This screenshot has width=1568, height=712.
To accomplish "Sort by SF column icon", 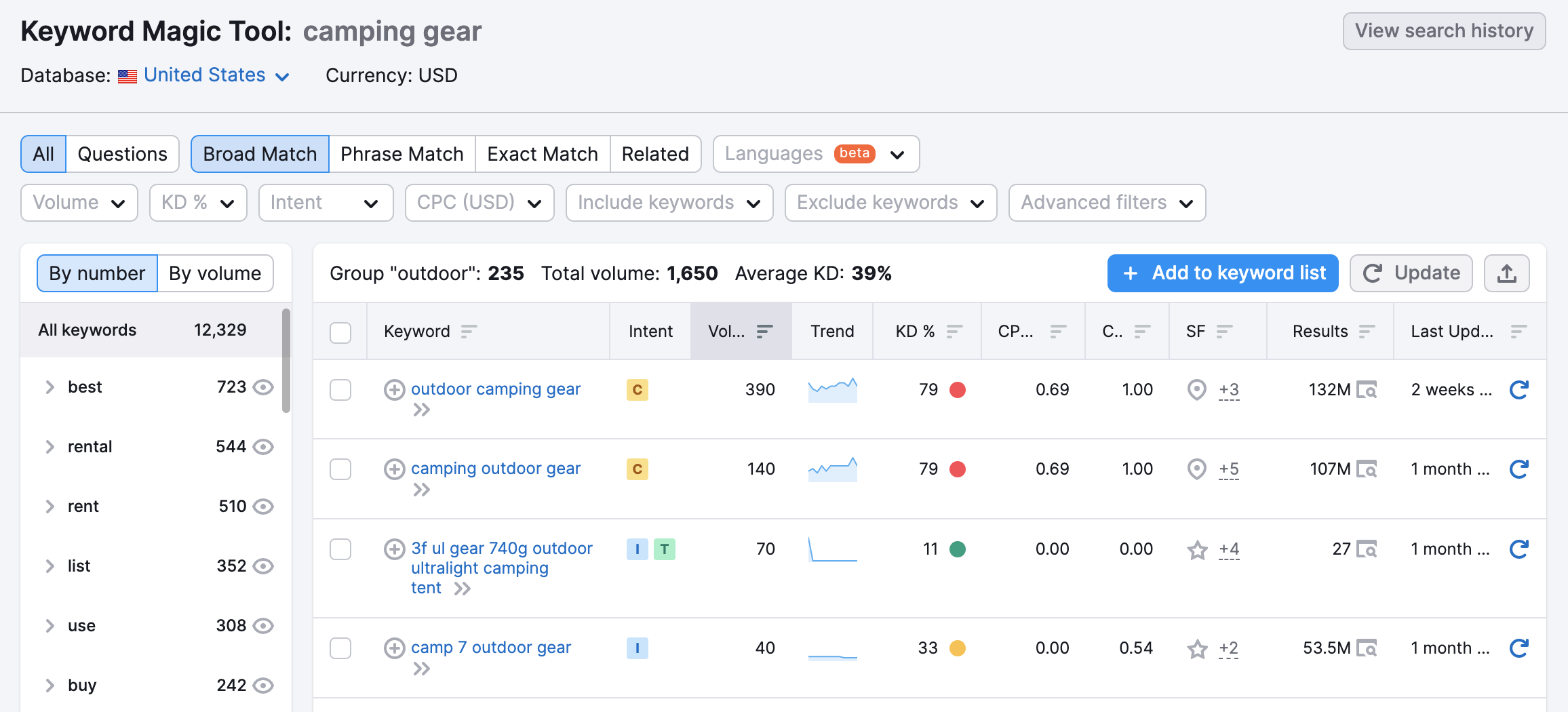I will tap(1224, 331).
